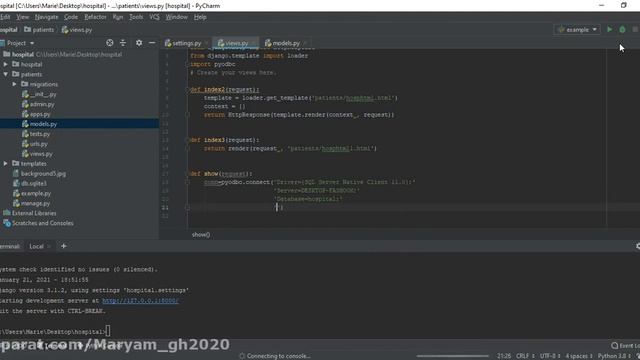Close the settings.py editor tab
The width and height of the screenshot is (640, 360).
pos(207,43)
